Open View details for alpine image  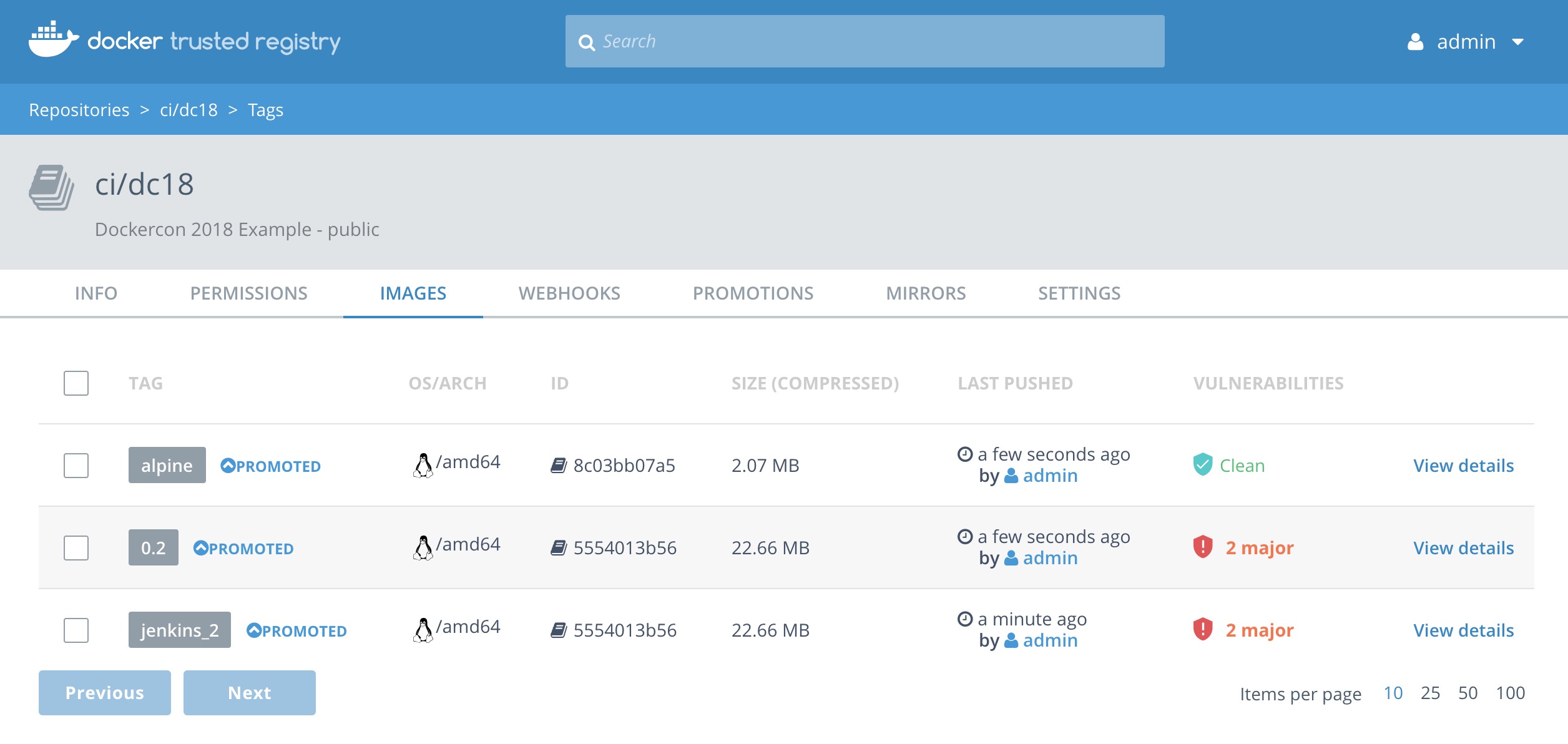point(1463,466)
